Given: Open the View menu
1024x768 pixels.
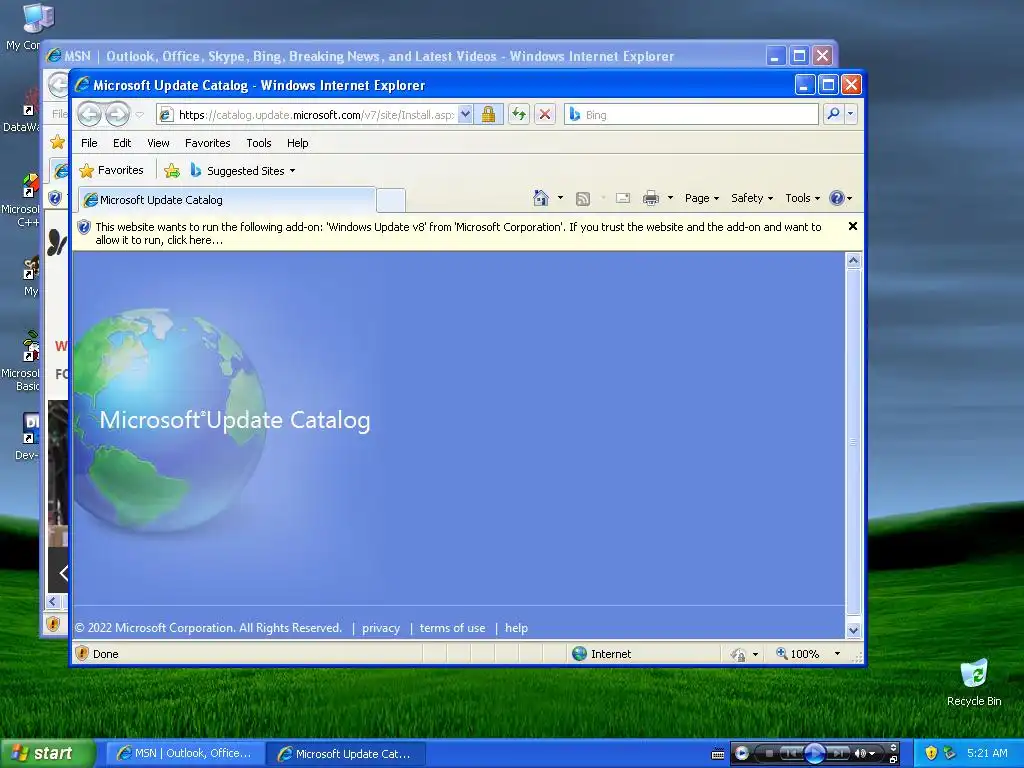Looking at the screenshot, I should 158,143.
